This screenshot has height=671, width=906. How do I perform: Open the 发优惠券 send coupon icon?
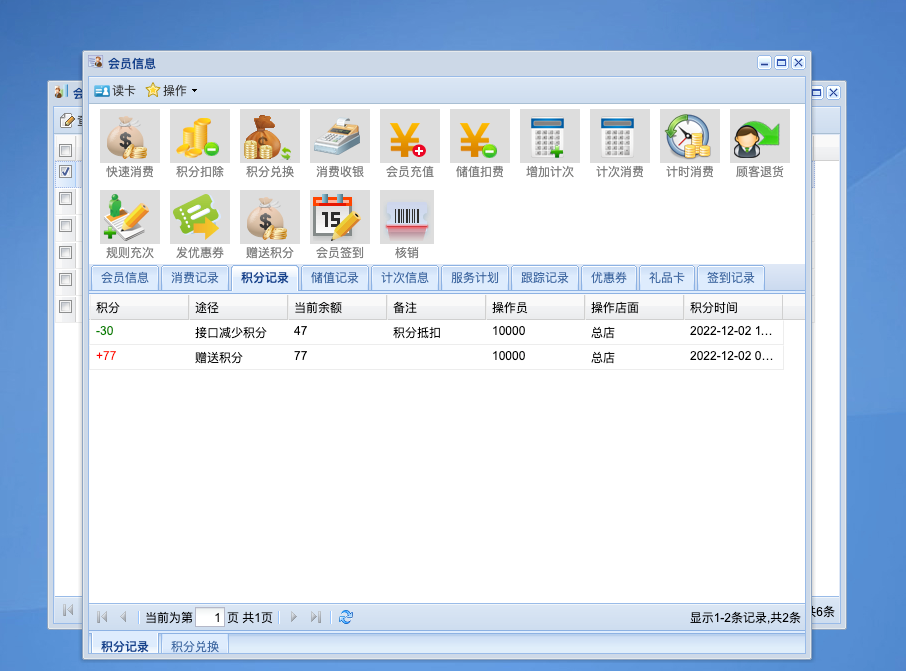click(199, 218)
